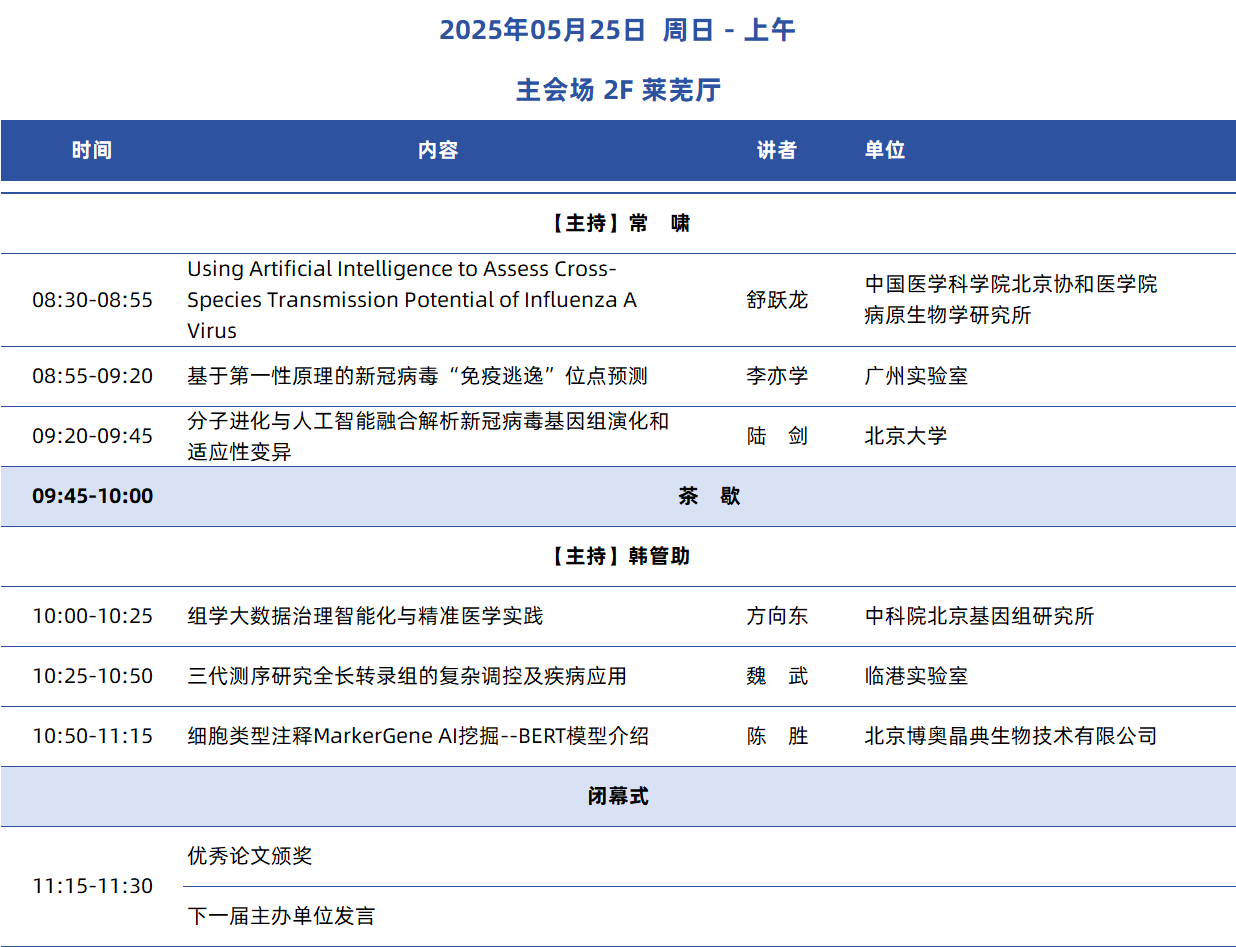Viewport: 1236px width, 947px height.
Task: Click the 讲者 column header
Action: click(x=777, y=150)
